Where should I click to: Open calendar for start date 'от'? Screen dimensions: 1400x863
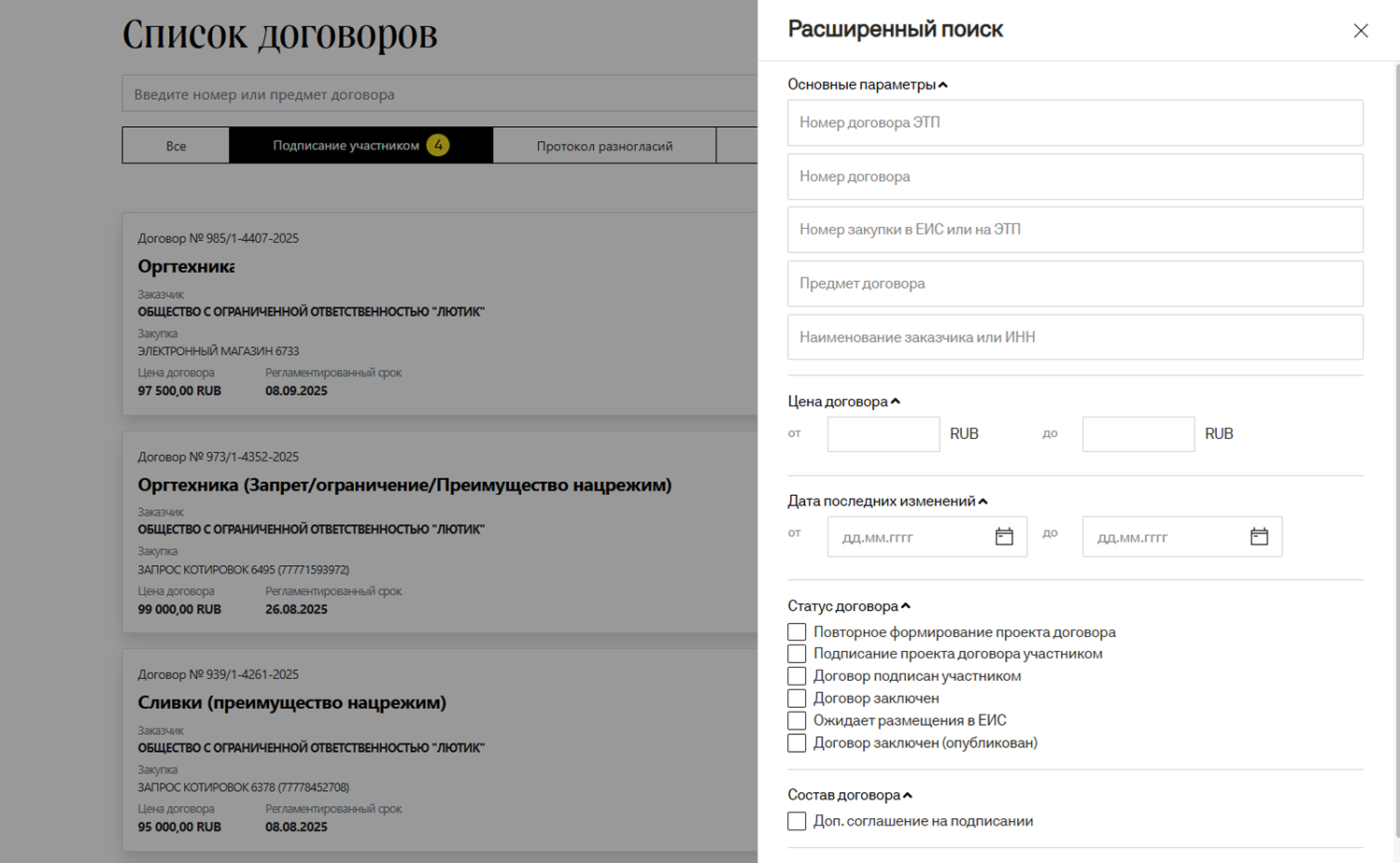click(x=1003, y=537)
